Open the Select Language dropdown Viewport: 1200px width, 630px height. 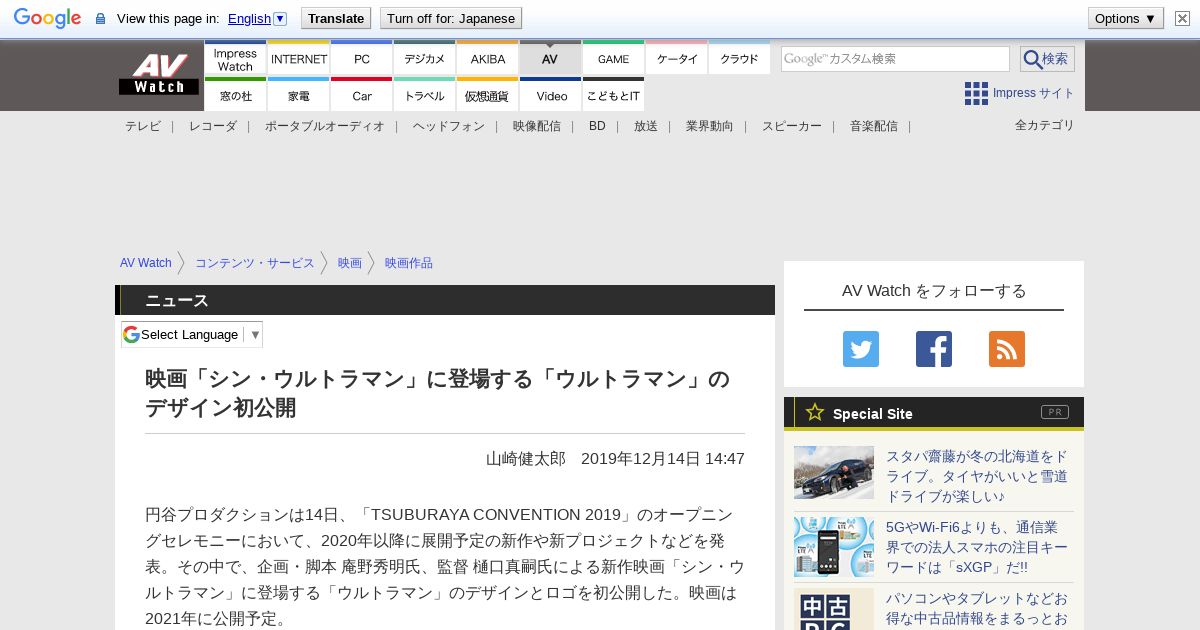point(192,334)
